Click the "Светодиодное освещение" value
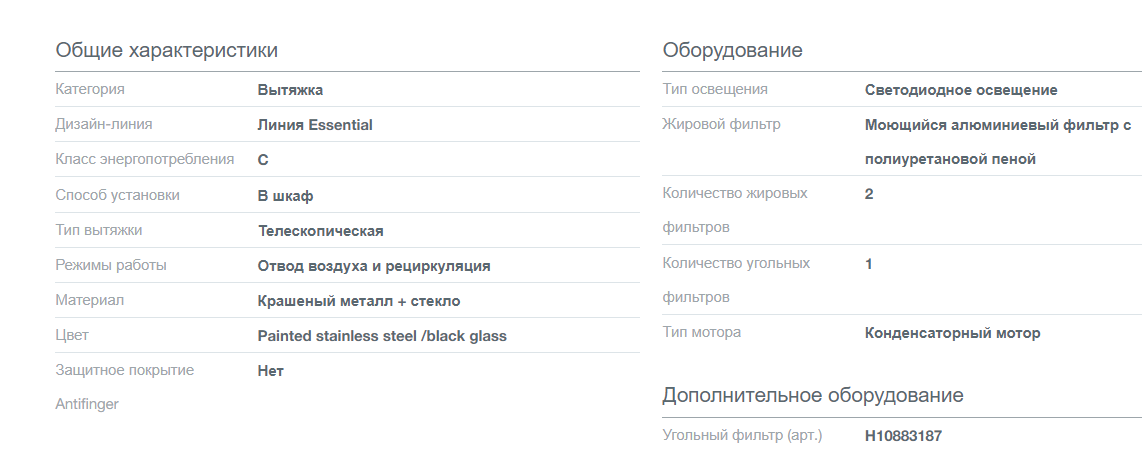Image resolution: width=1142 pixels, height=457 pixels. click(961, 90)
